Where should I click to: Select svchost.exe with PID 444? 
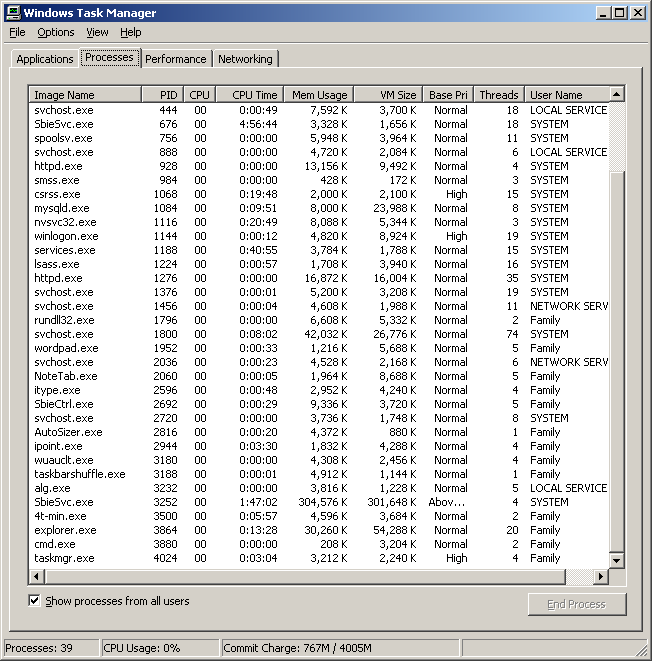coord(319,110)
